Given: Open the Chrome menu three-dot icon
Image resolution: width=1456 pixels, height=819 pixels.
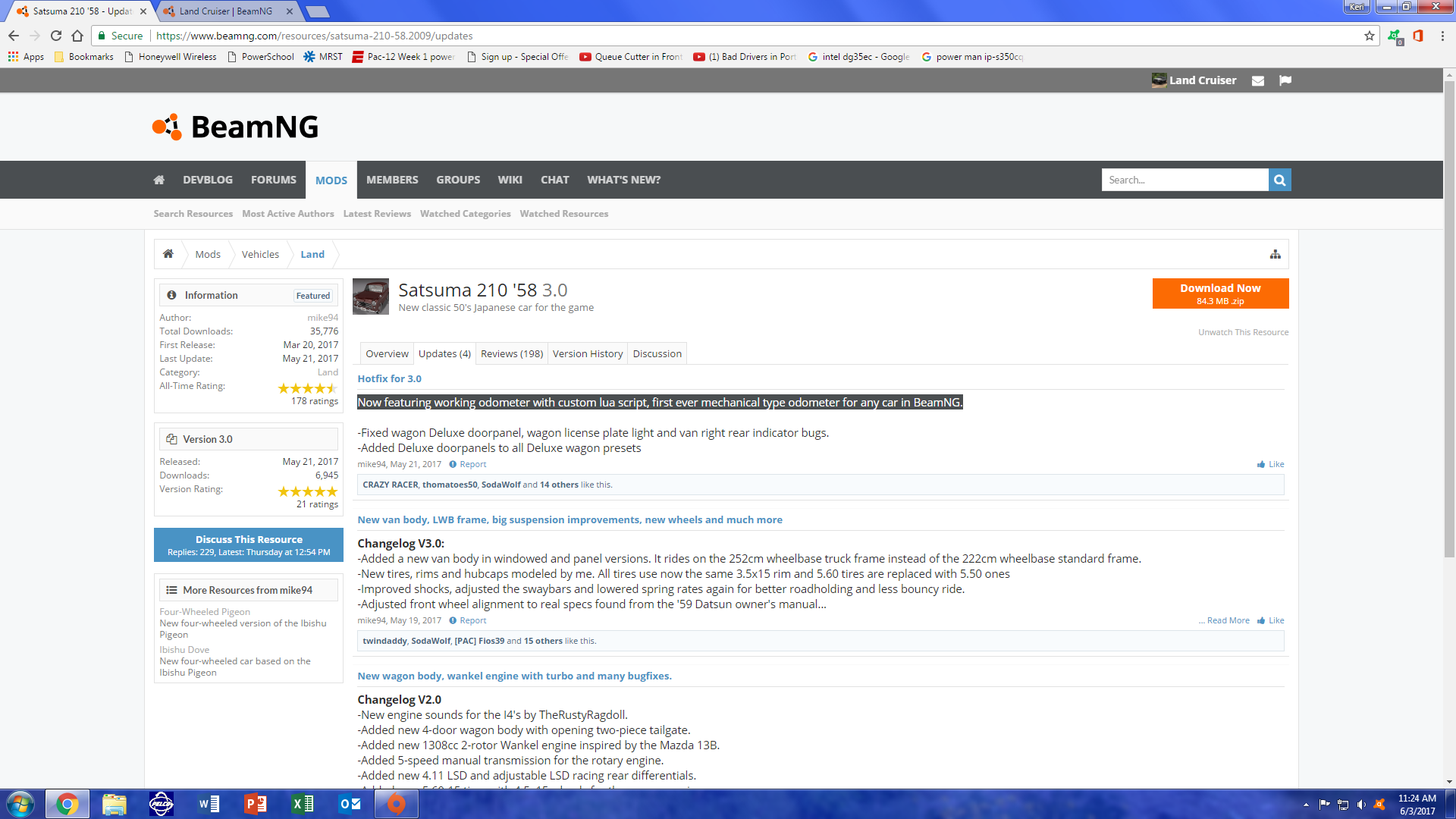Looking at the screenshot, I should 1442,36.
